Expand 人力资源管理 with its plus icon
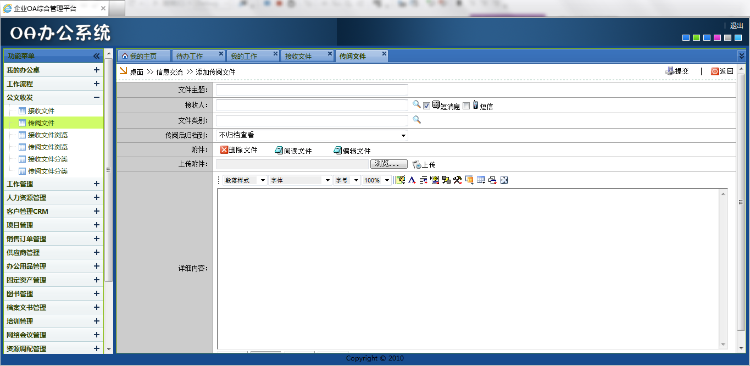This screenshot has height=366, width=750. point(96,198)
